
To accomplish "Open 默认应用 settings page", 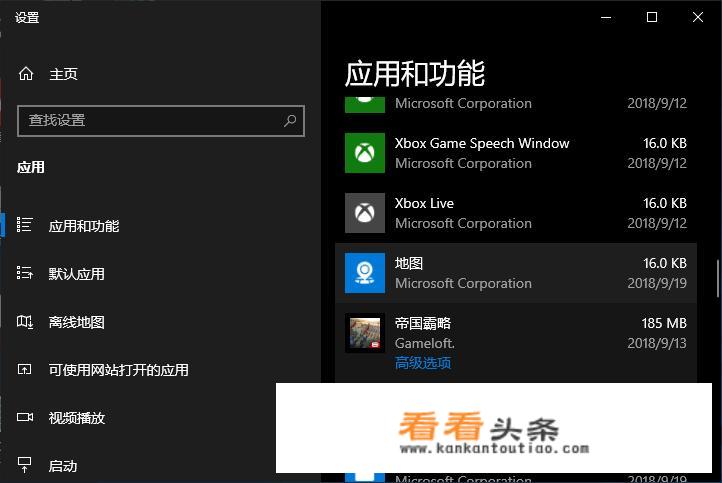I will 76,274.
